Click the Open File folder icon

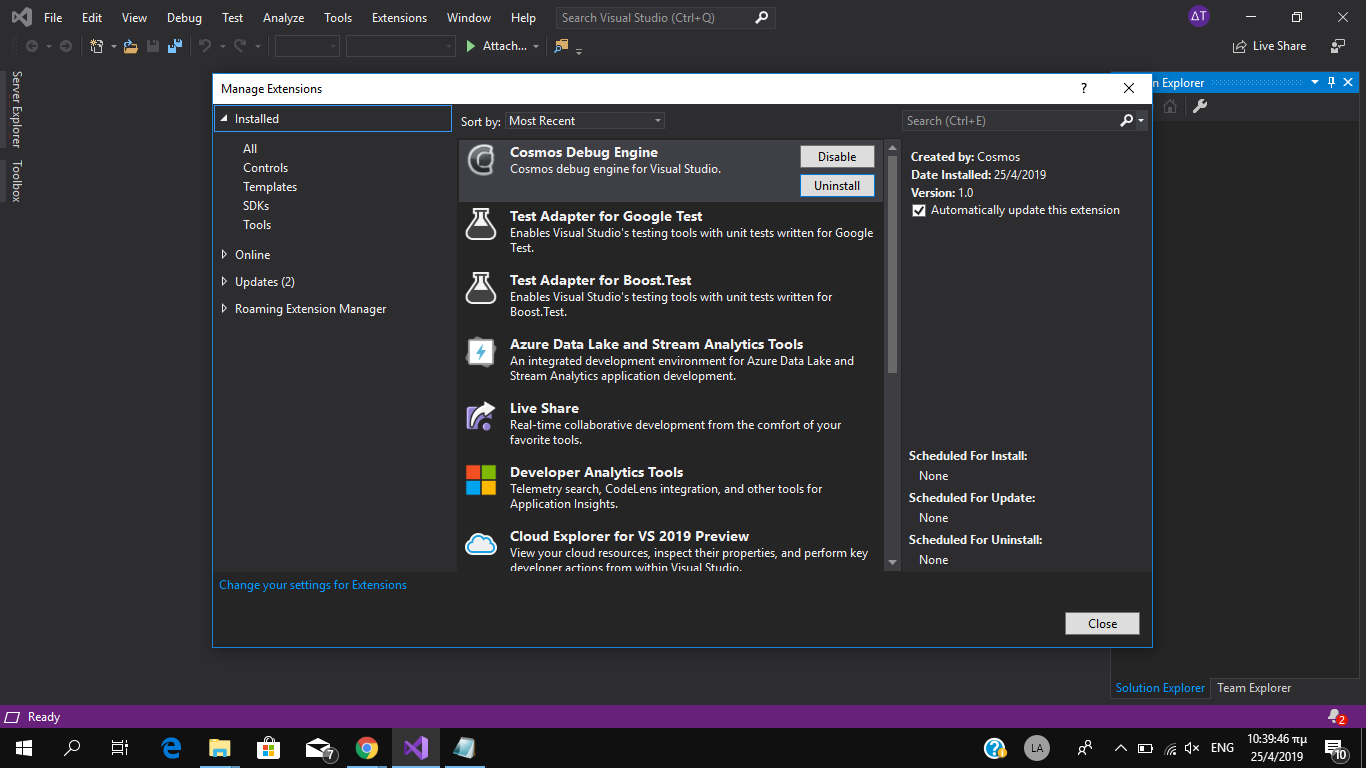click(131, 46)
